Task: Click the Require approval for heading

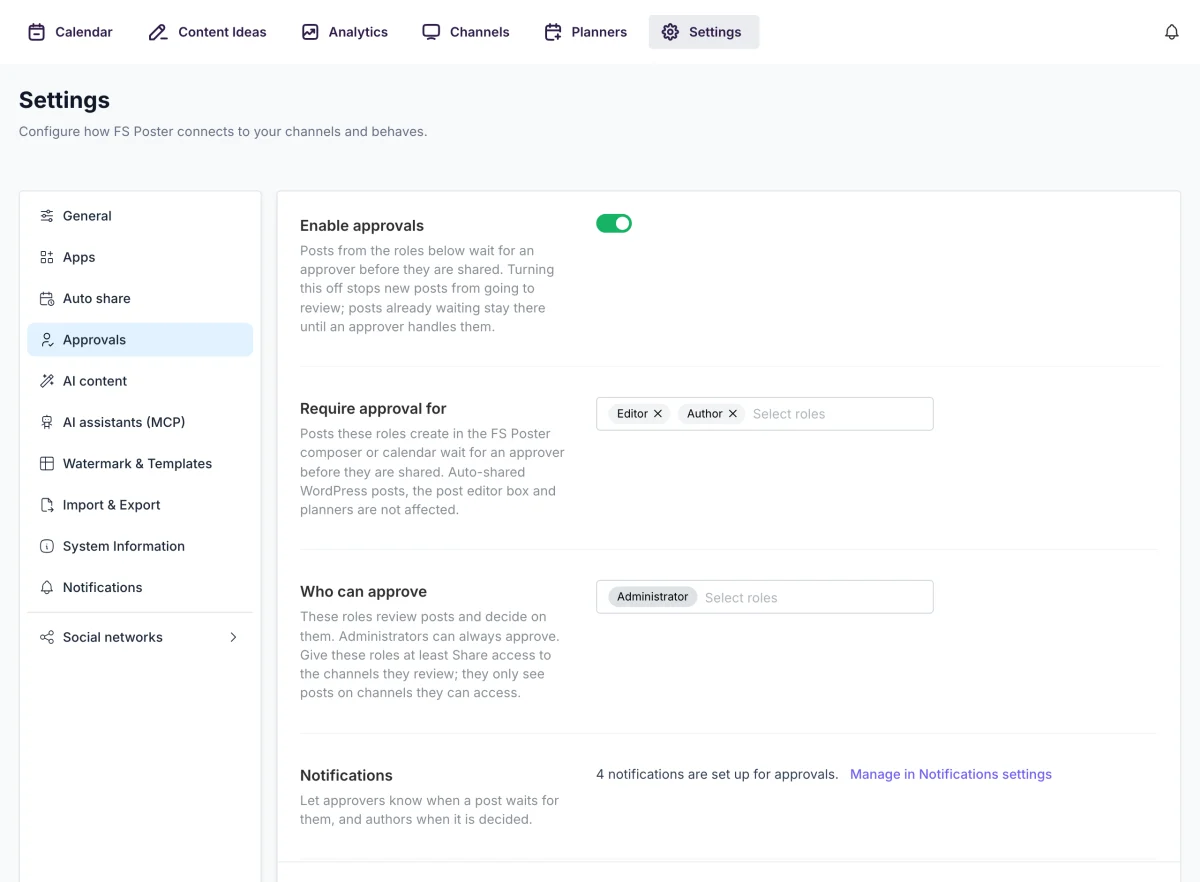Action: [x=373, y=409]
